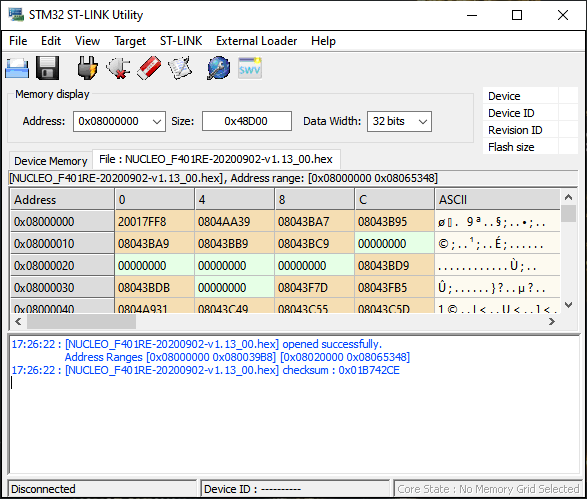Viewport: 587px width, 499px height.
Task: Open the Help menu
Action: point(323,40)
